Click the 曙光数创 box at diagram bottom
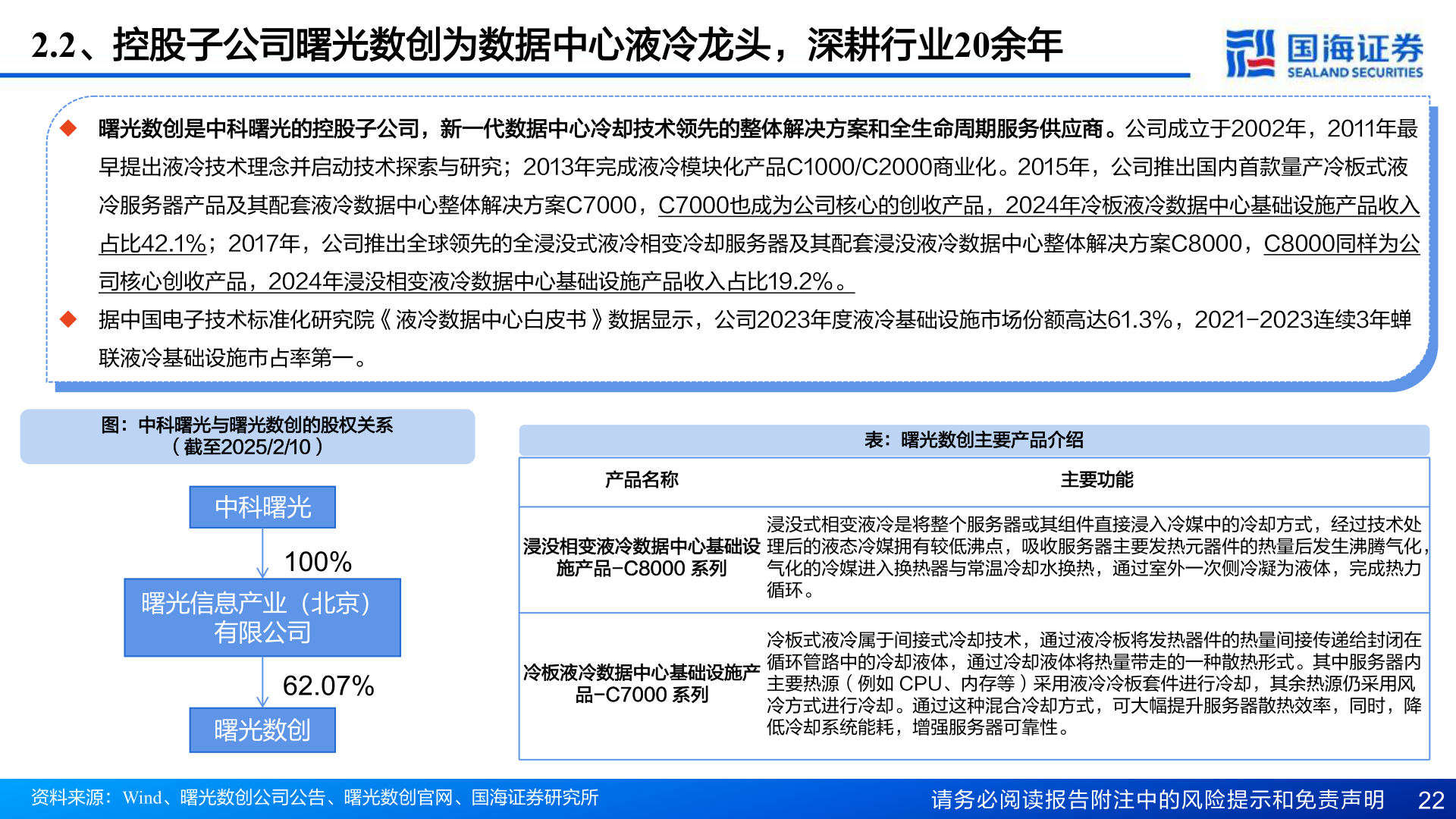 click(x=262, y=730)
